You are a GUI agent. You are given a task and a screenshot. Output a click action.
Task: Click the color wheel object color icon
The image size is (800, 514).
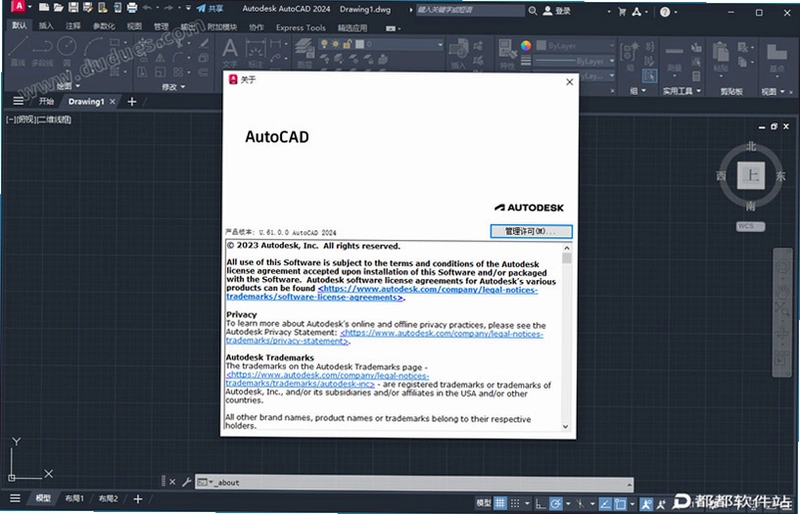[526, 45]
